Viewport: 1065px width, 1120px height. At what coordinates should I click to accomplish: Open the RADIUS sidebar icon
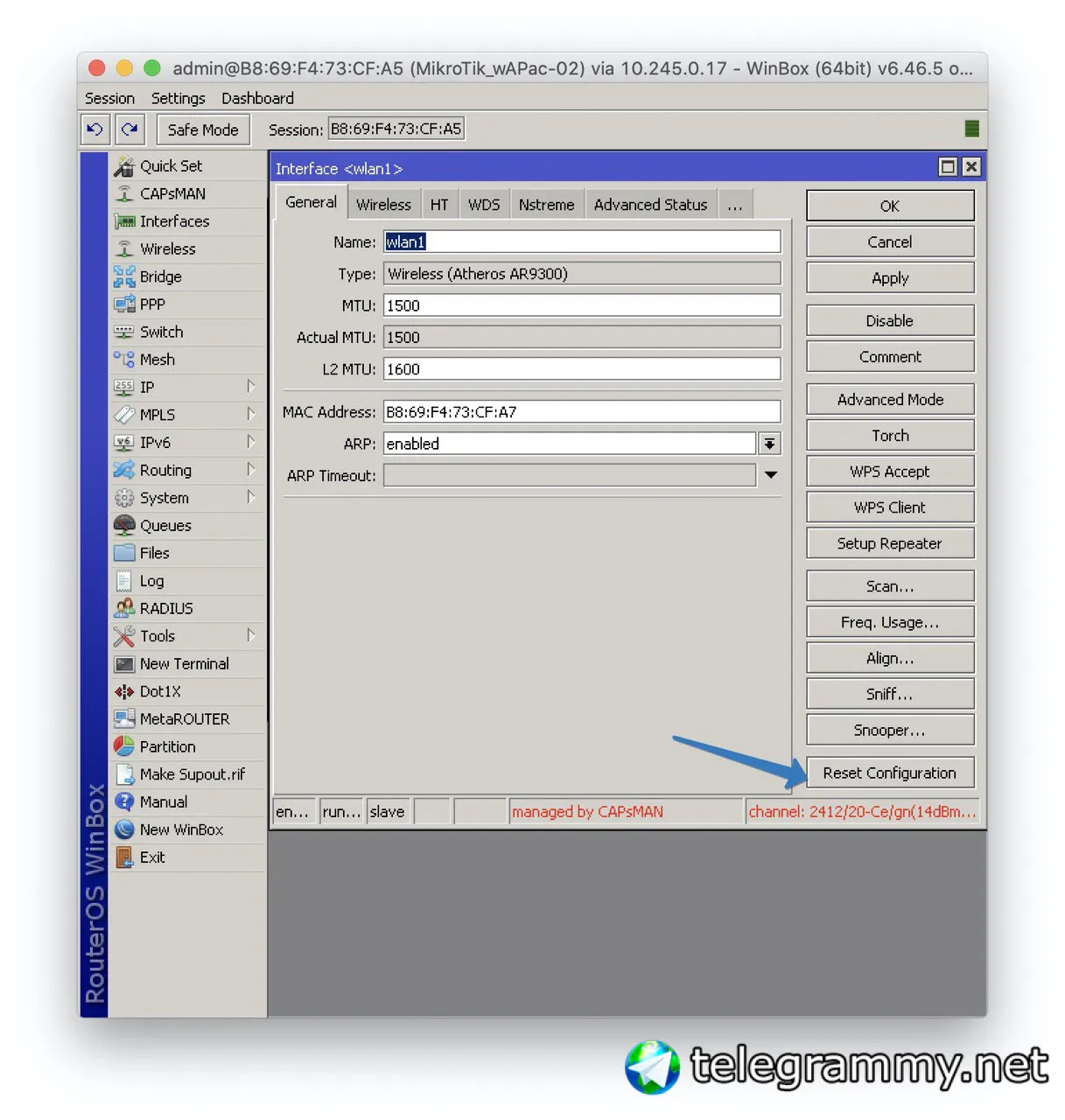124,608
